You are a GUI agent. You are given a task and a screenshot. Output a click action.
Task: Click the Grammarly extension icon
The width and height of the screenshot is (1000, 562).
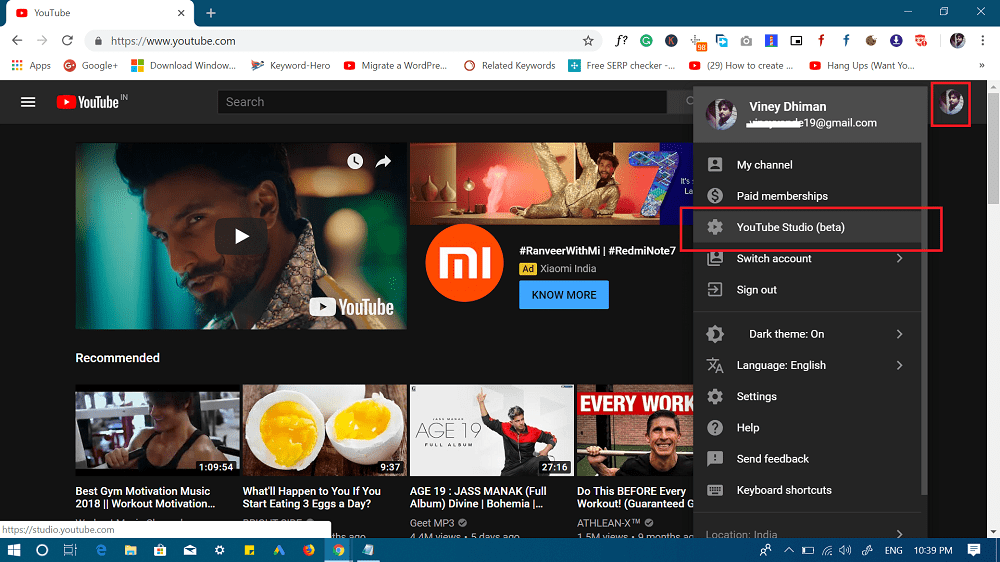pyautogui.click(x=646, y=41)
